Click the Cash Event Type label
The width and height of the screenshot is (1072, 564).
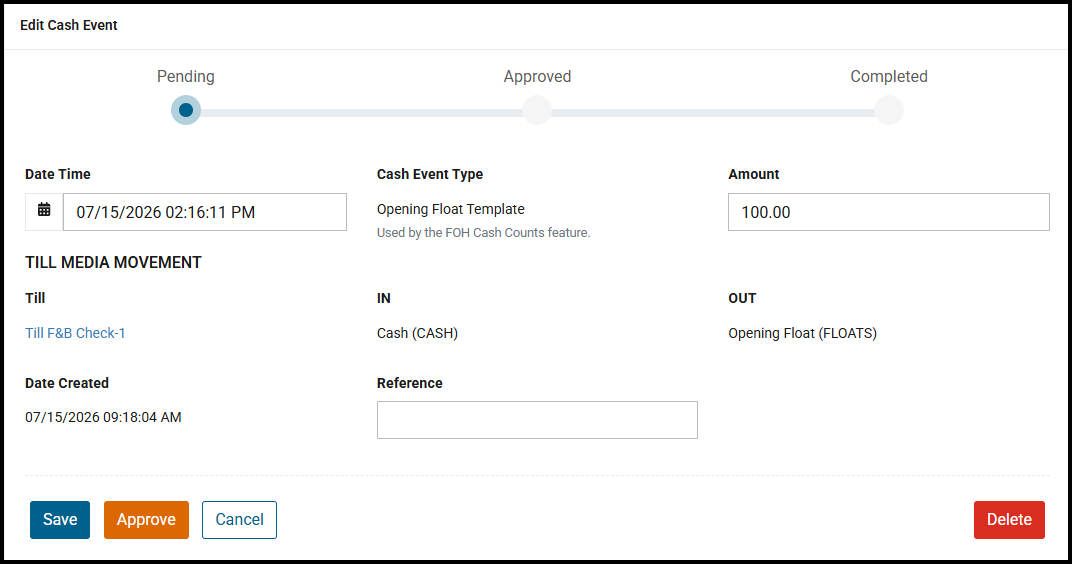pyautogui.click(x=430, y=174)
